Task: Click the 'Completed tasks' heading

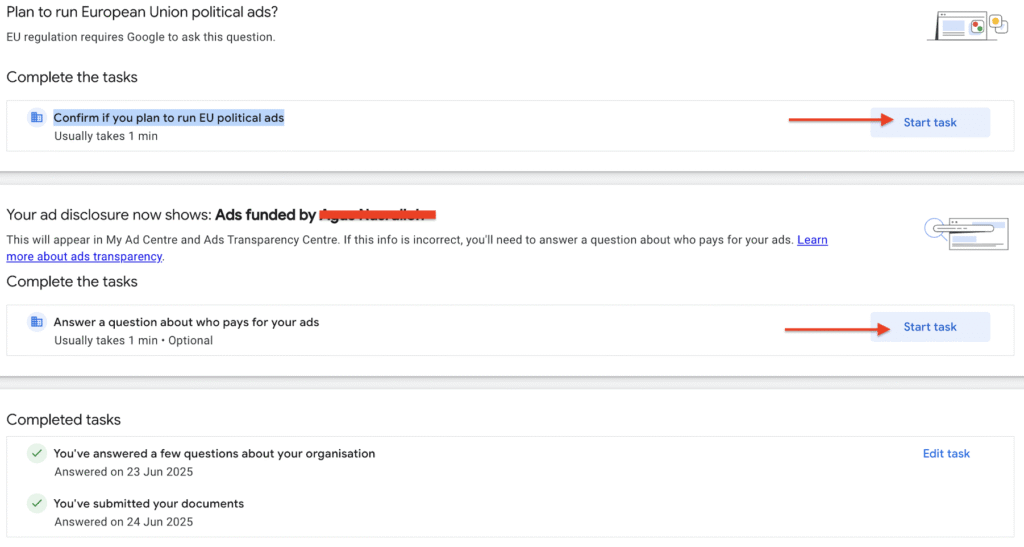Action: click(x=63, y=420)
